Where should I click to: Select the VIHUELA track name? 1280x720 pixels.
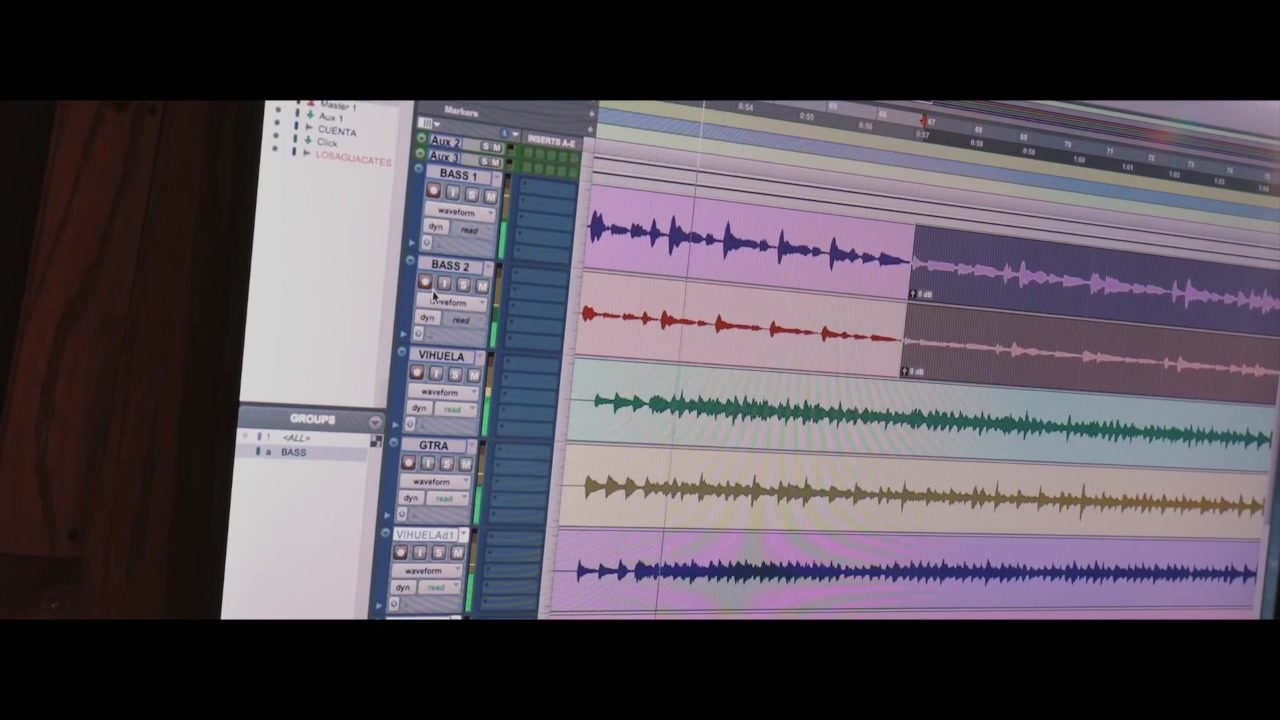(442, 356)
